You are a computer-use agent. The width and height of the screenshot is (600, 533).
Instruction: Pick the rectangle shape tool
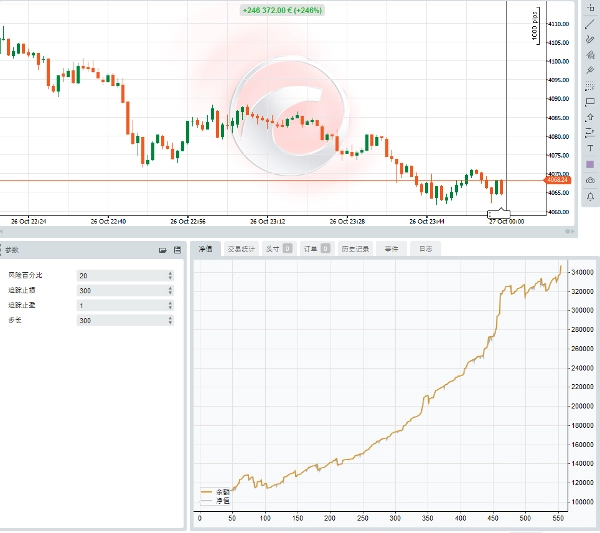pos(590,101)
